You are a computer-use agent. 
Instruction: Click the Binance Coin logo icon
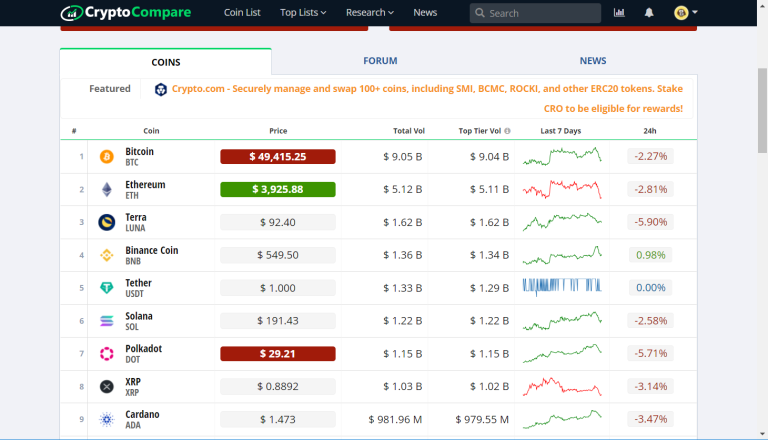pos(107,255)
